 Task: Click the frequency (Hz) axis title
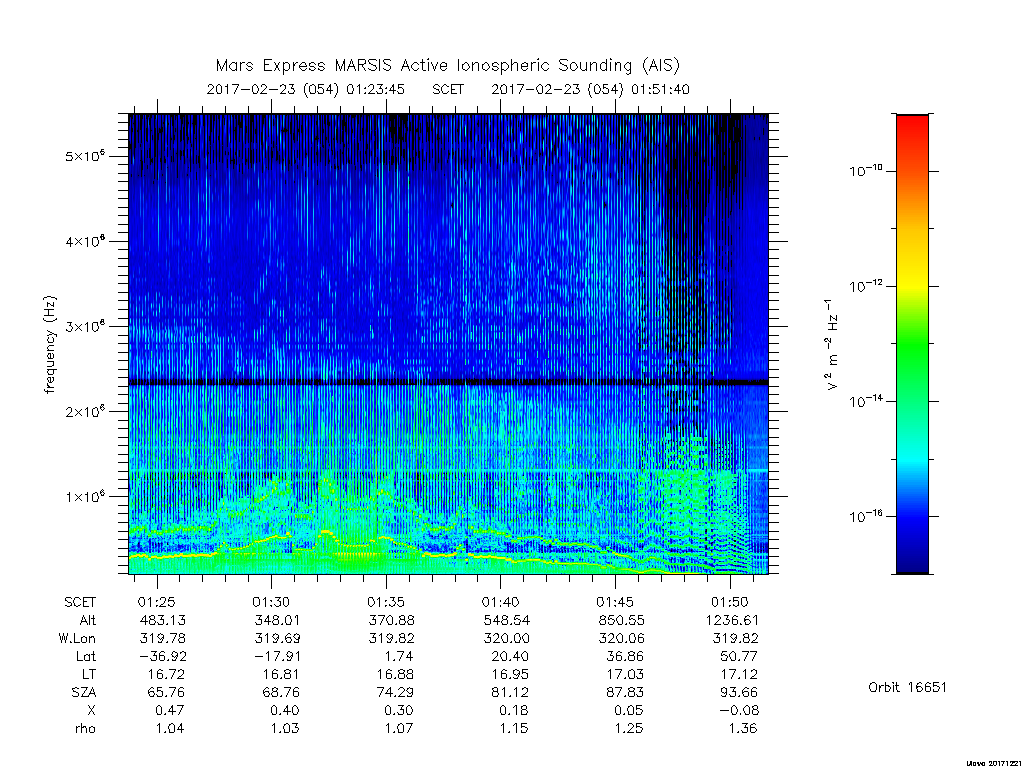(50, 345)
